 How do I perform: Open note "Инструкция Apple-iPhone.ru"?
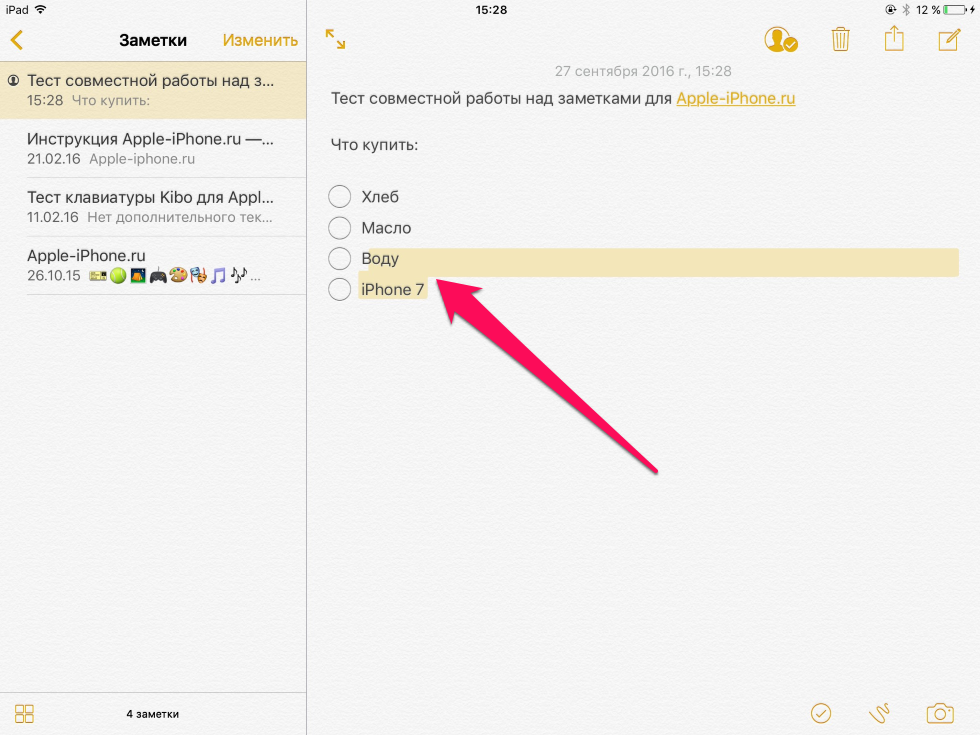[153, 148]
